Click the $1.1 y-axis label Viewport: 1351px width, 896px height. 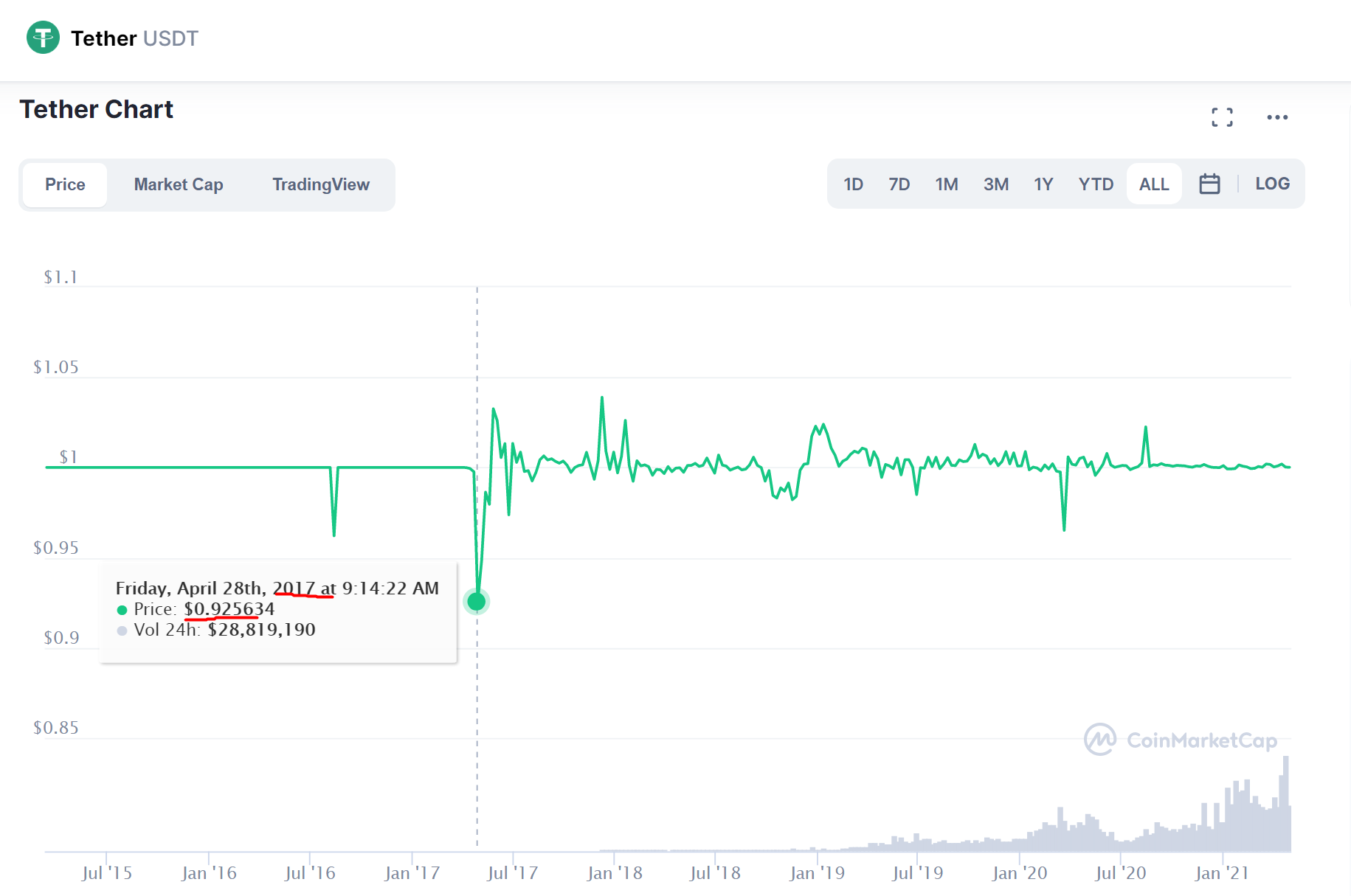(x=61, y=277)
